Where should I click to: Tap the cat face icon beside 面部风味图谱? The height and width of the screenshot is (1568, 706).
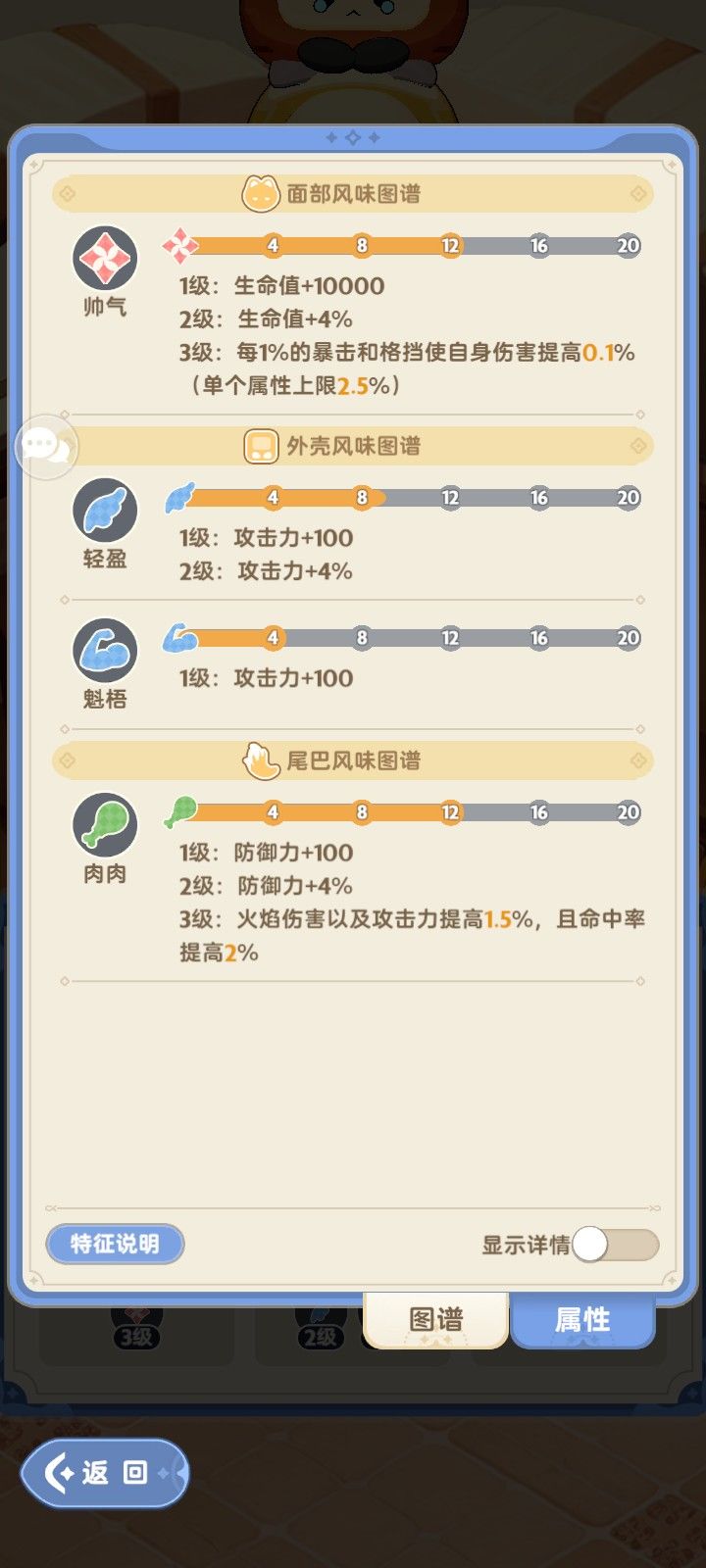pyautogui.click(x=261, y=194)
